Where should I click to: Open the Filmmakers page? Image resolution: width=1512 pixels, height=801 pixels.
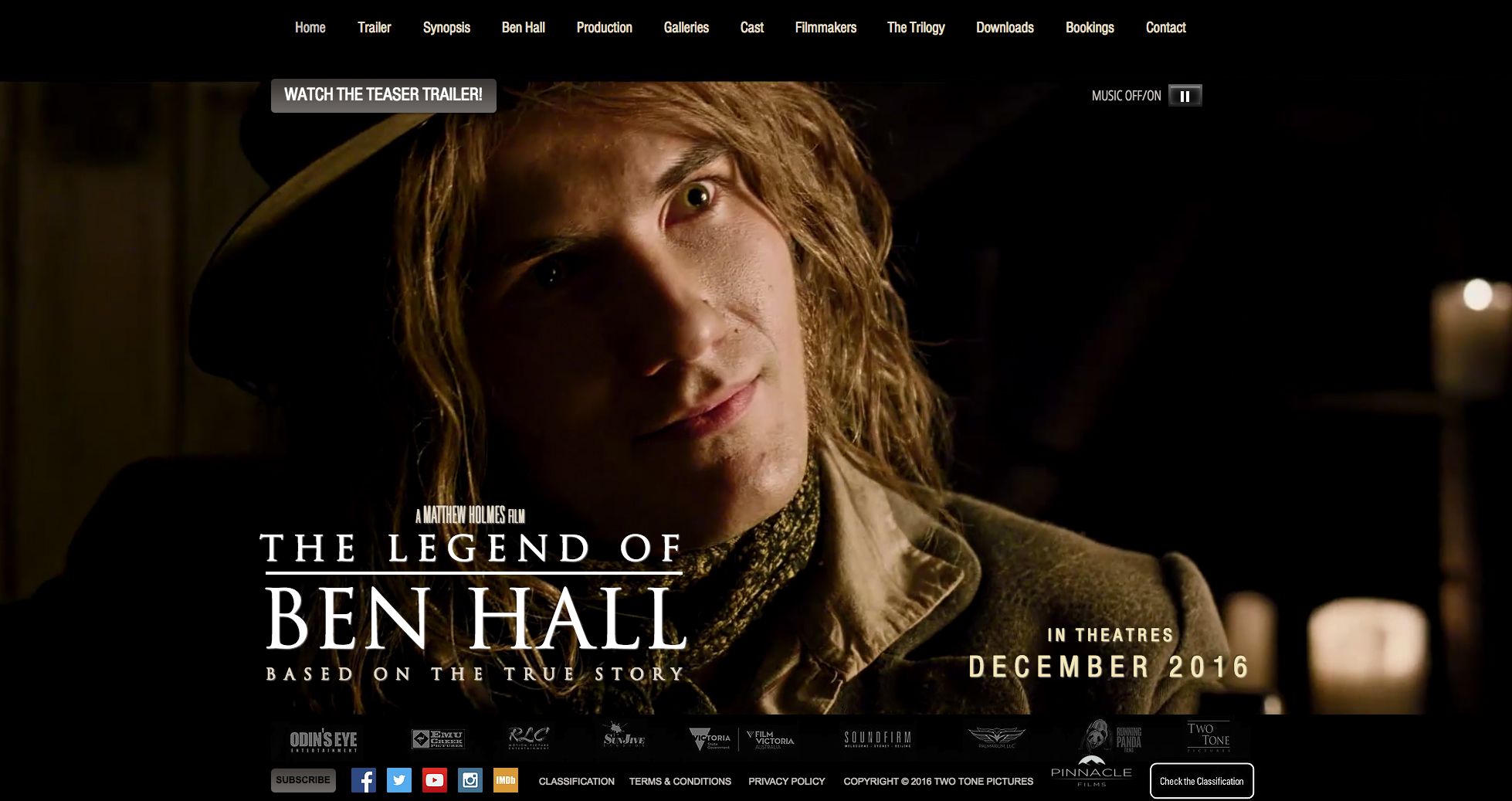(x=825, y=28)
